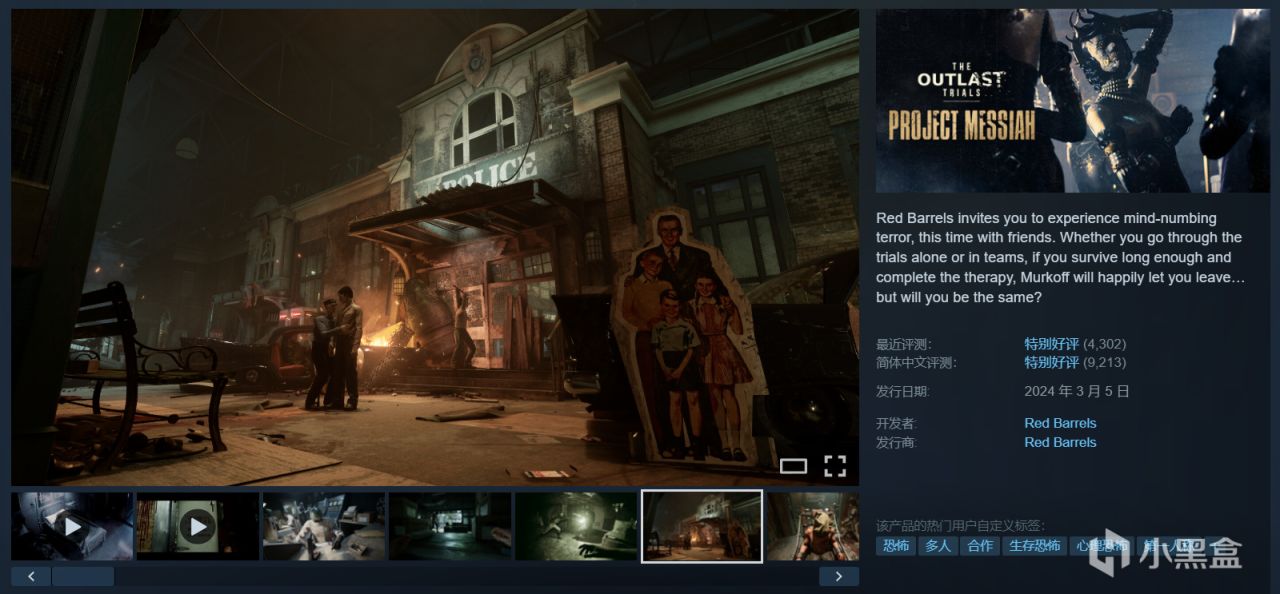Click the game description starting 'Red Barrels invites you'
1280x594 pixels.
pos(1059,258)
